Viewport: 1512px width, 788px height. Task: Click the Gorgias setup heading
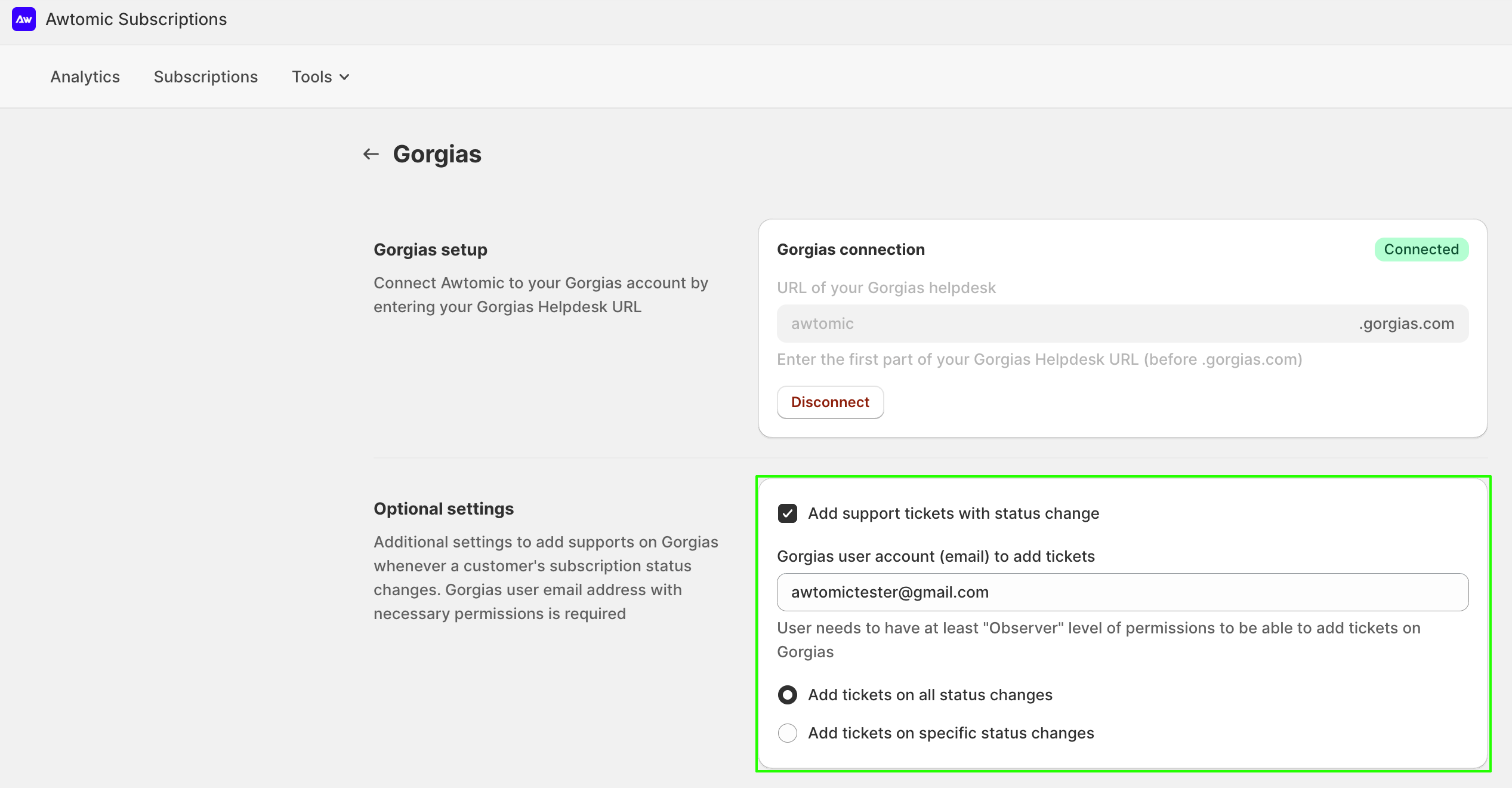(x=430, y=250)
